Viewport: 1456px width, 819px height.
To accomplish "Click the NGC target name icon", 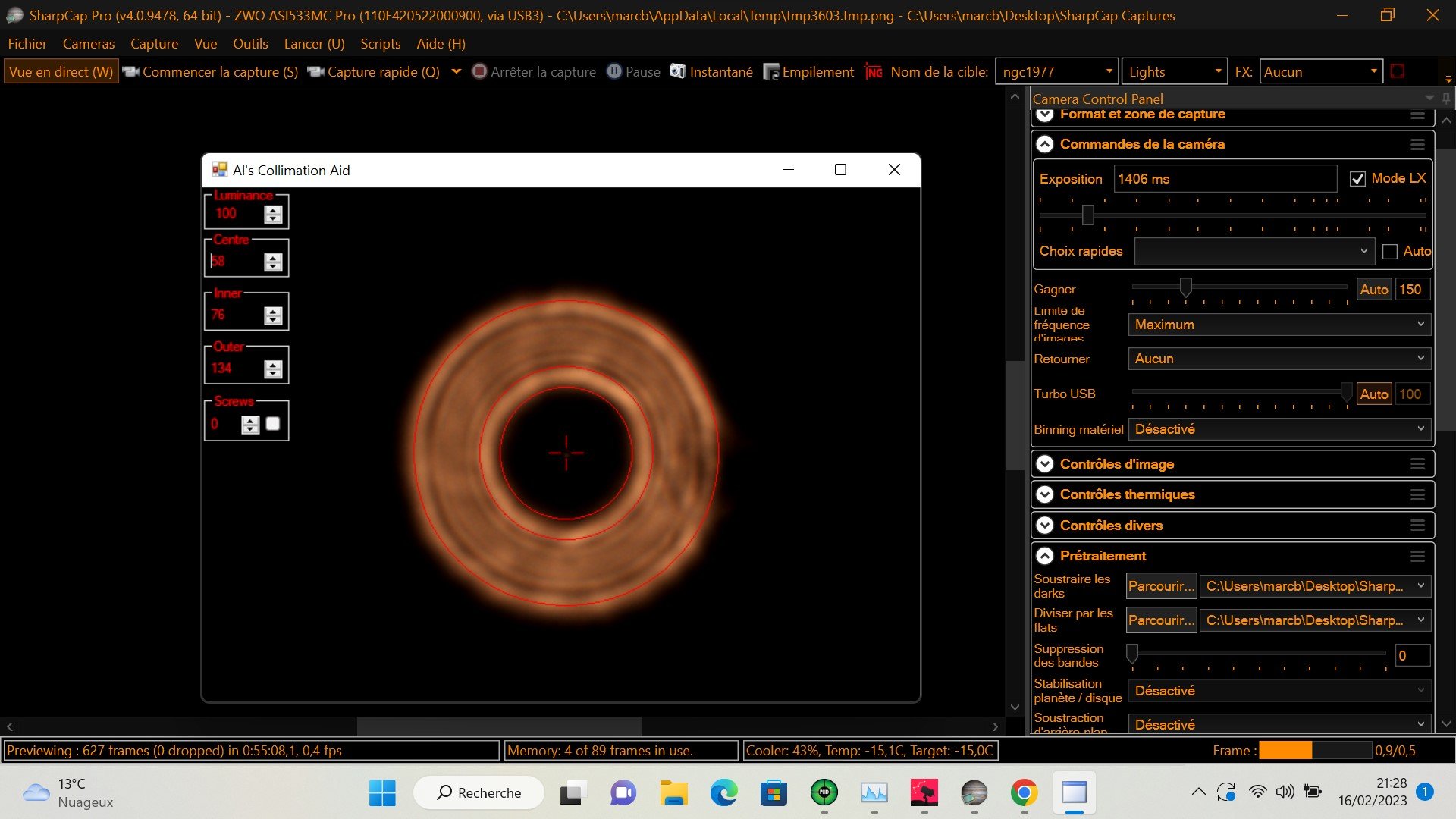I will pyautogui.click(x=874, y=72).
